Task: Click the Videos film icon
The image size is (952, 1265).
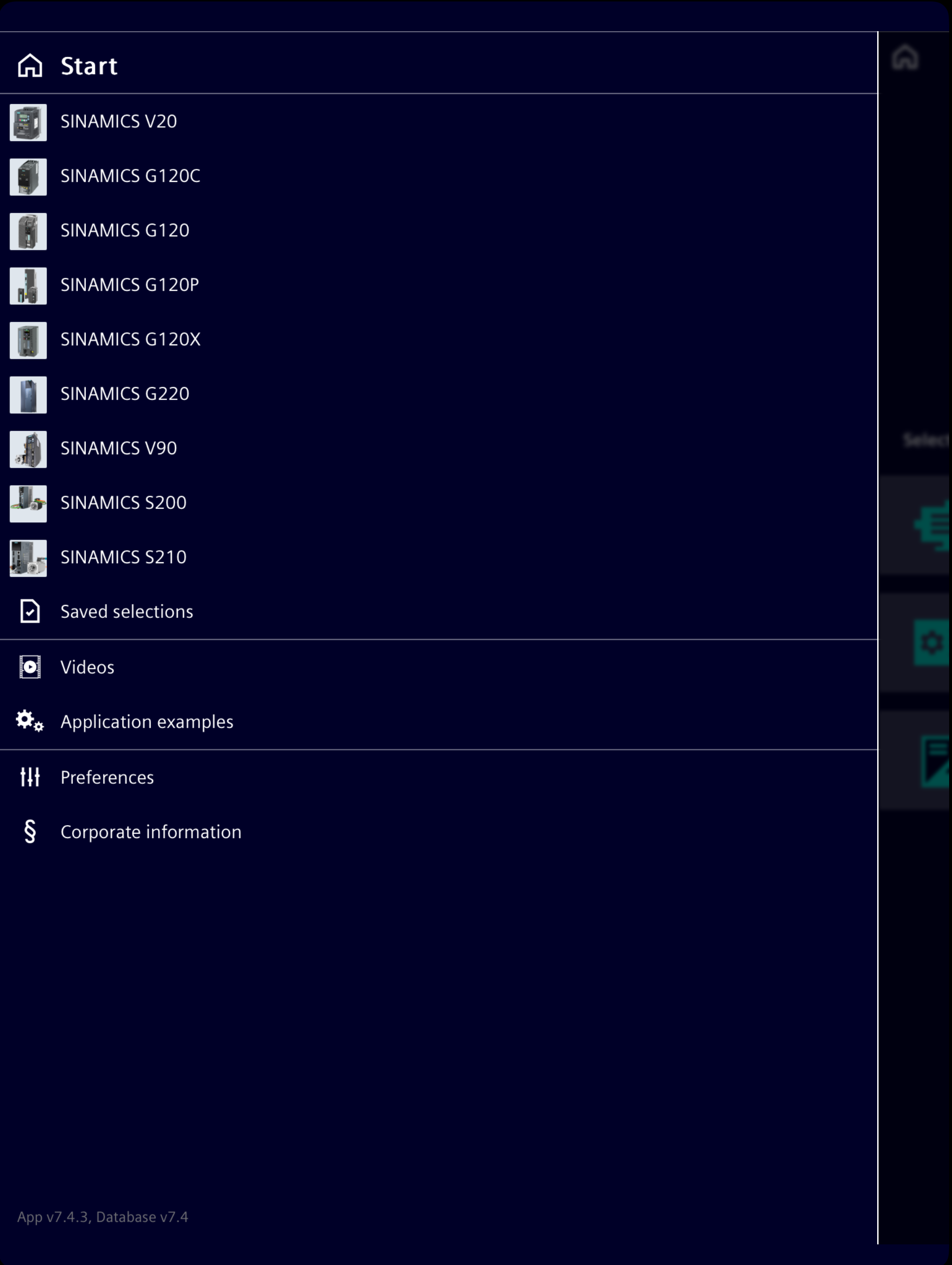Action: click(30, 667)
